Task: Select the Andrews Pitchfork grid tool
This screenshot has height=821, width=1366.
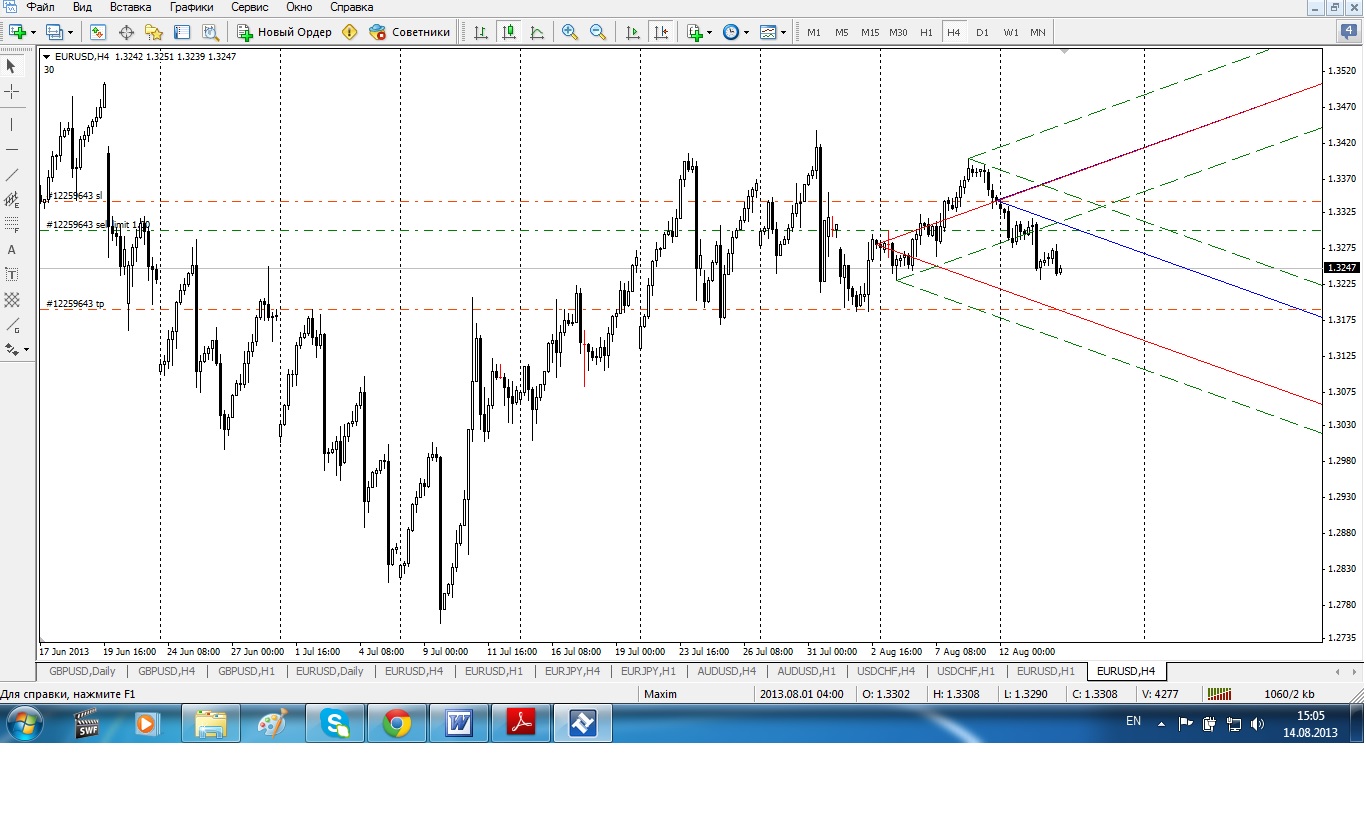Action: pyautogui.click(x=12, y=299)
